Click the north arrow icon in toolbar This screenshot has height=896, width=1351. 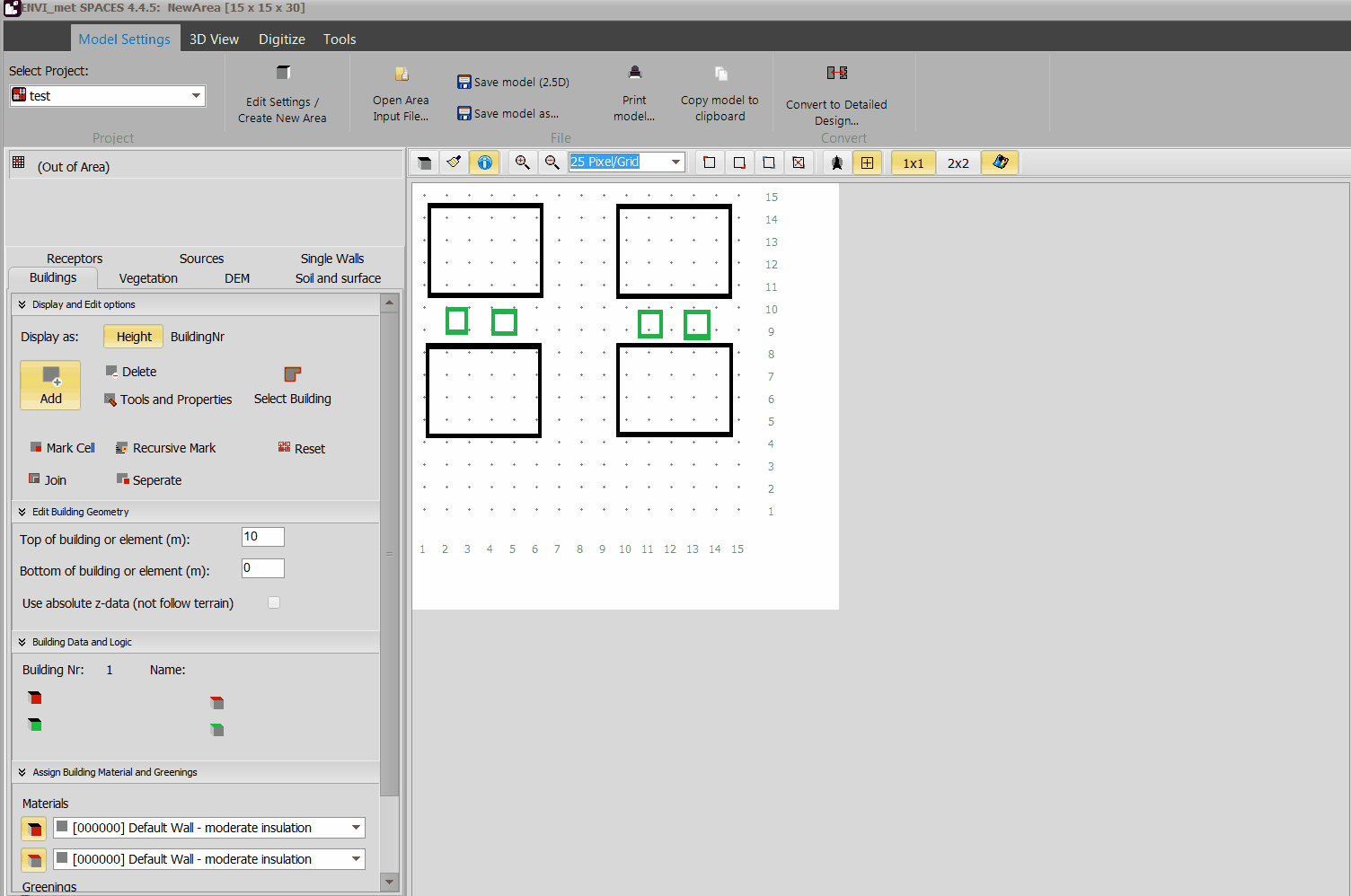pos(837,163)
